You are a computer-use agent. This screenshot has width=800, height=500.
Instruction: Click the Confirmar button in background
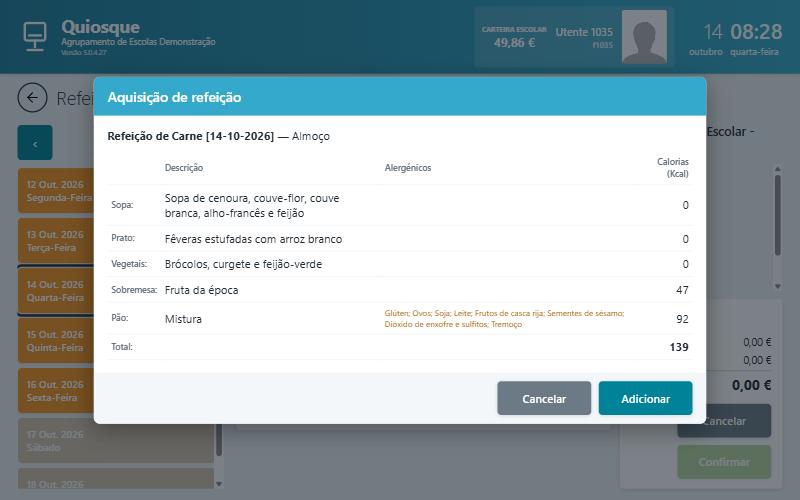[724, 462]
